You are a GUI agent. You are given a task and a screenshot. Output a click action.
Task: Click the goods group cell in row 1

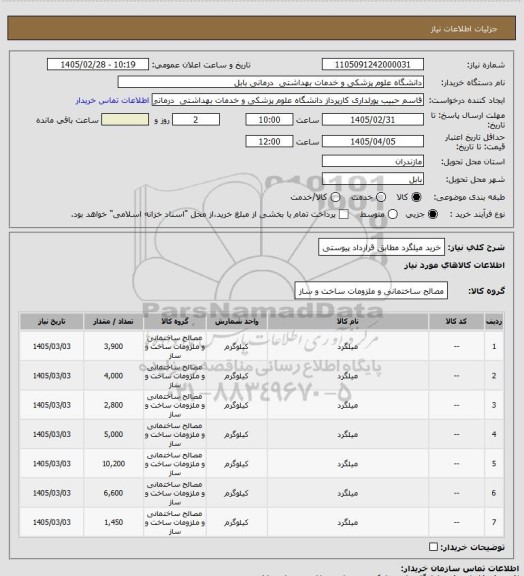(x=175, y=346)
